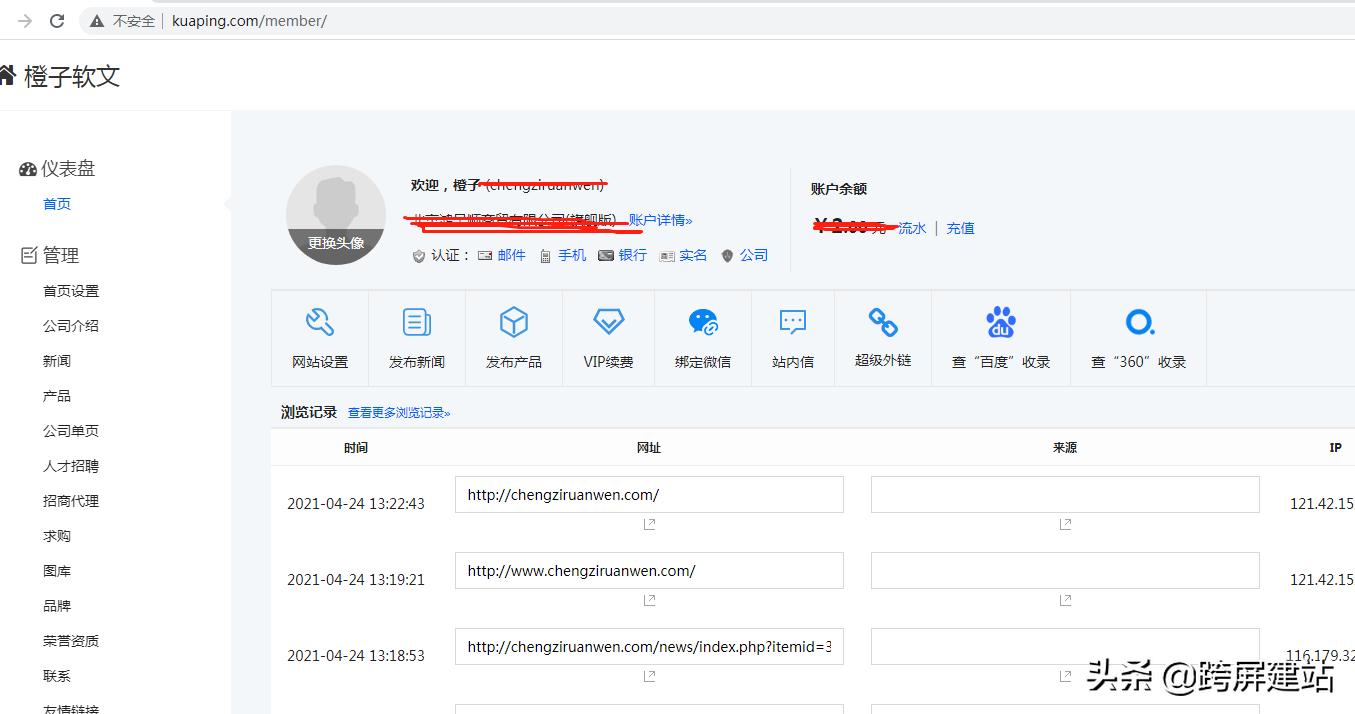Select 首页 in the sidebar
The width and height of the screenshot is (1355, 714).
tap(57, 204)
